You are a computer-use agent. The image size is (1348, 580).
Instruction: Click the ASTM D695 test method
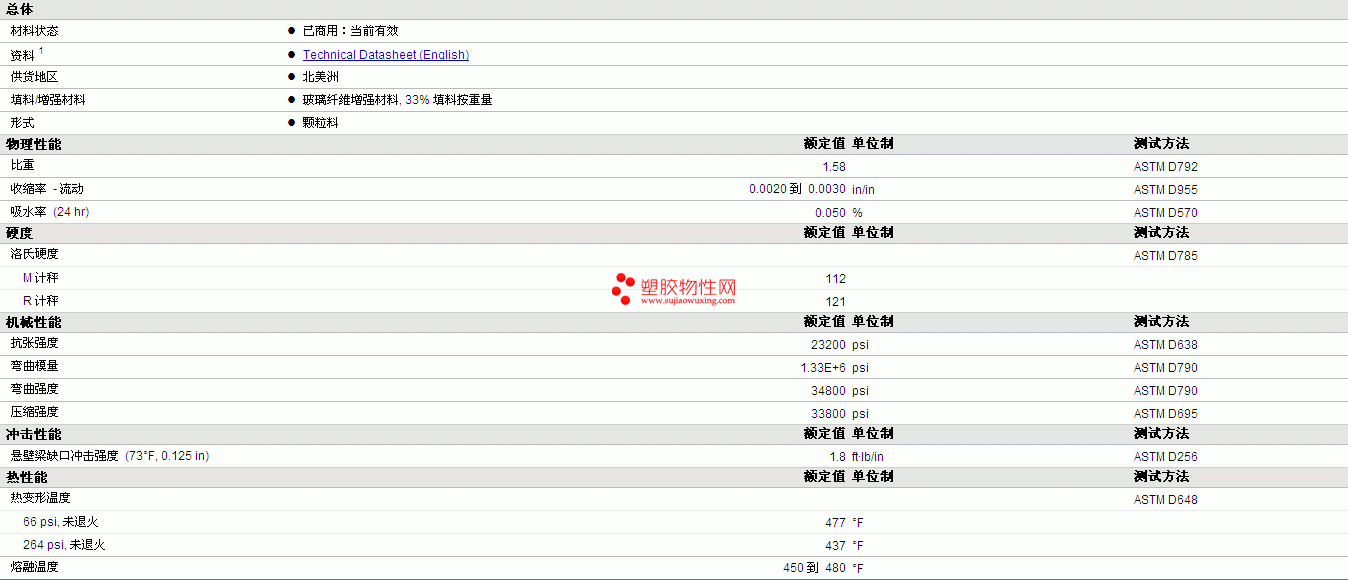pyautogui.click(x=1166, y=414)
